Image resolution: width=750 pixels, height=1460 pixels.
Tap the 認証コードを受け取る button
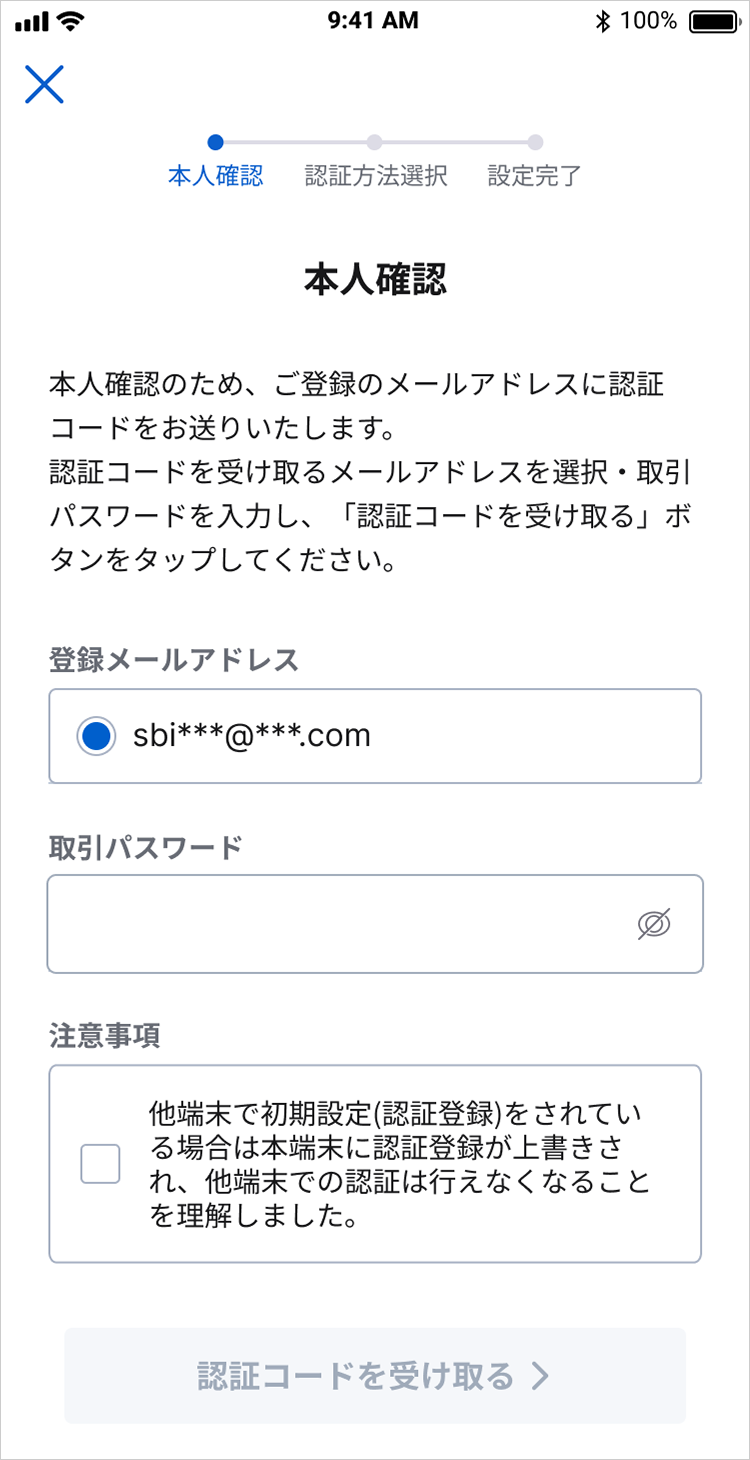[375, 1376]
